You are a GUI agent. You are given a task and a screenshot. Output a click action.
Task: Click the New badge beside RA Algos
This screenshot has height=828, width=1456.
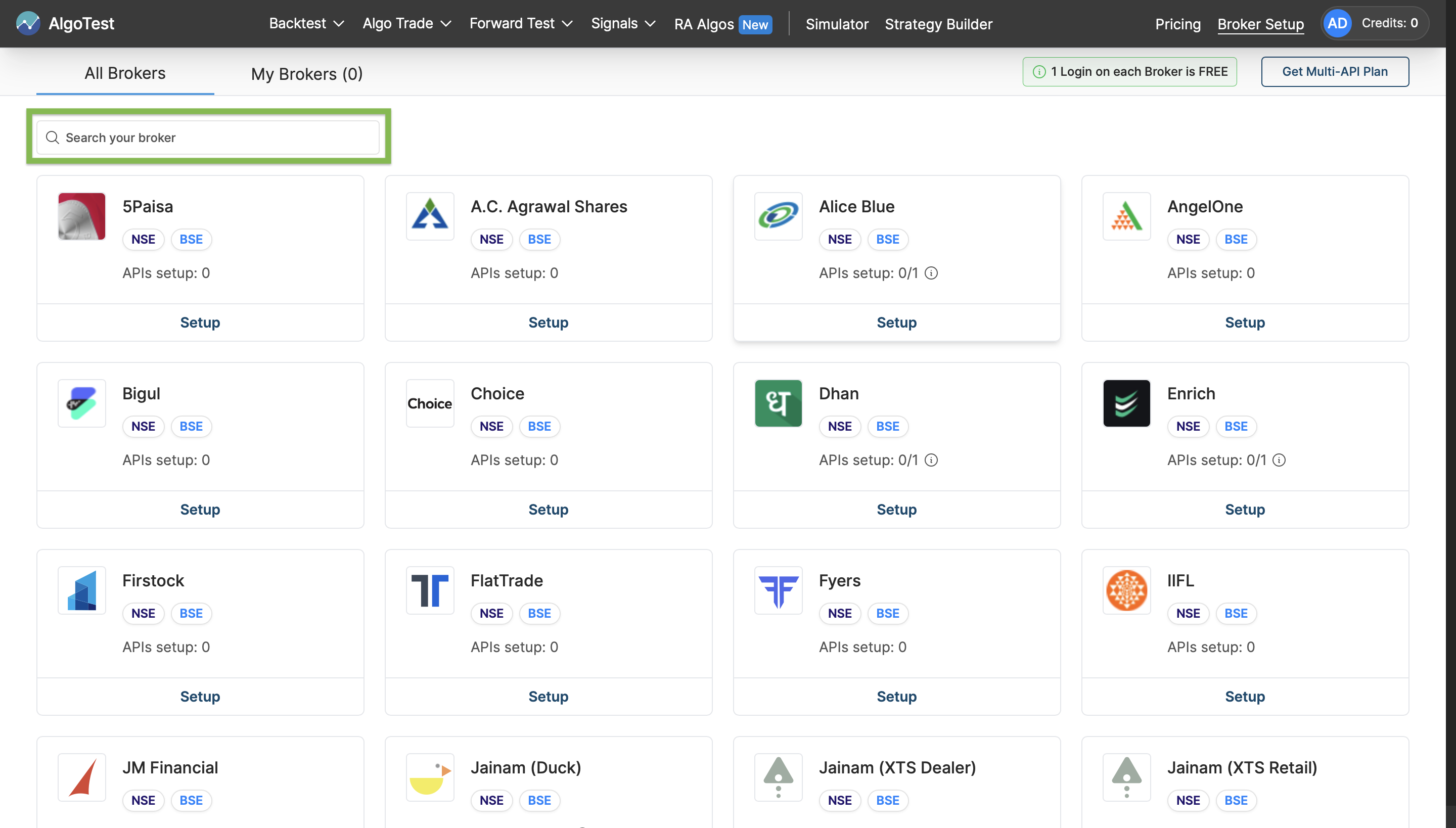[755, 24]
